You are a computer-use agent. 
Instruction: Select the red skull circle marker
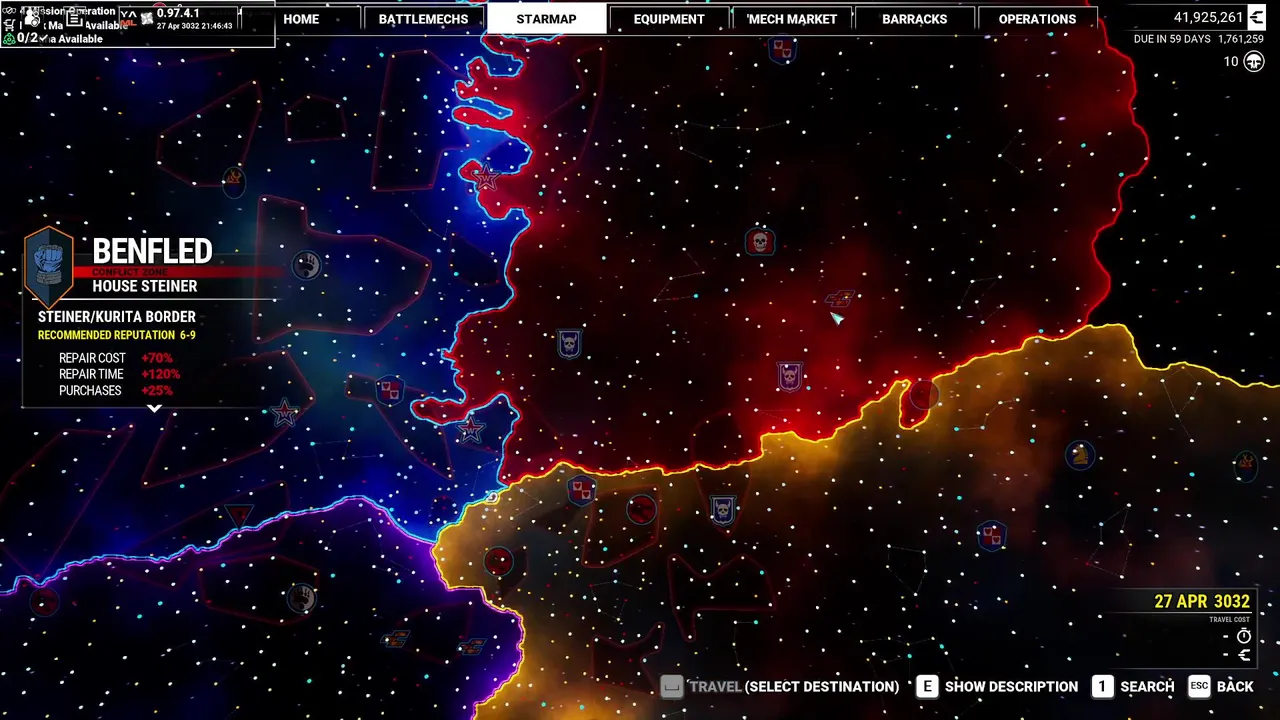click(x=760, y=242)
